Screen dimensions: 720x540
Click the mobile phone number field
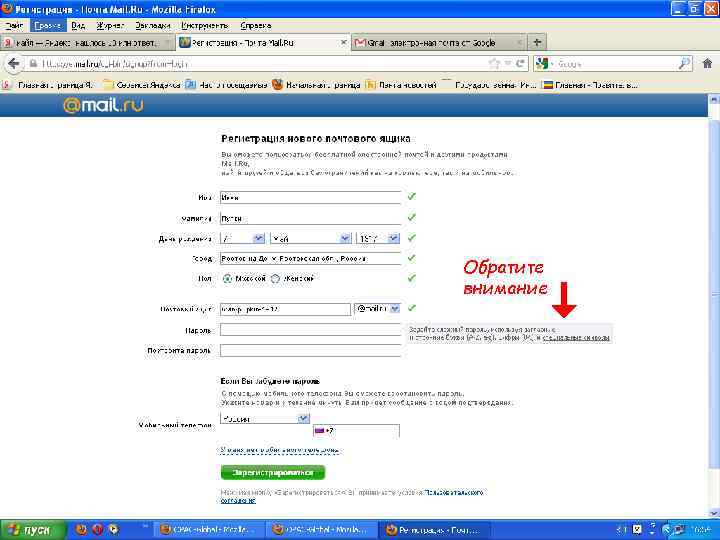click(x=356, y=431)
